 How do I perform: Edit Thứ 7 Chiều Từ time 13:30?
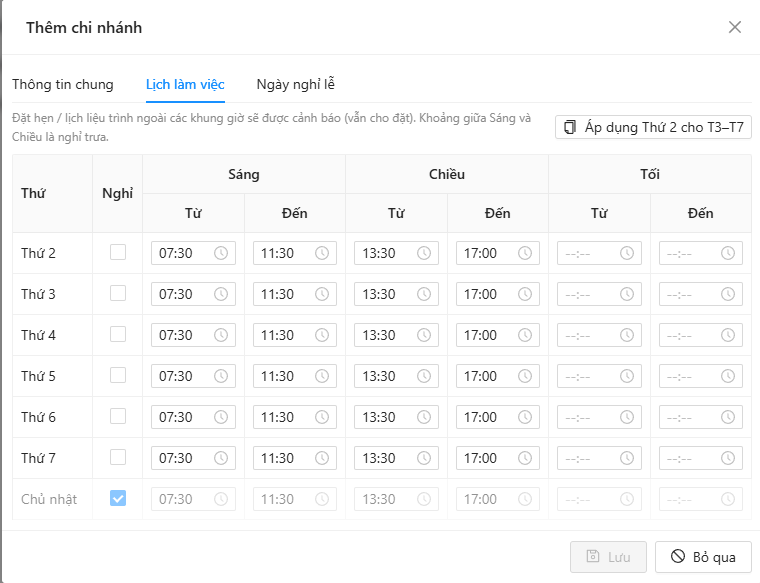[x=396, y=458]
